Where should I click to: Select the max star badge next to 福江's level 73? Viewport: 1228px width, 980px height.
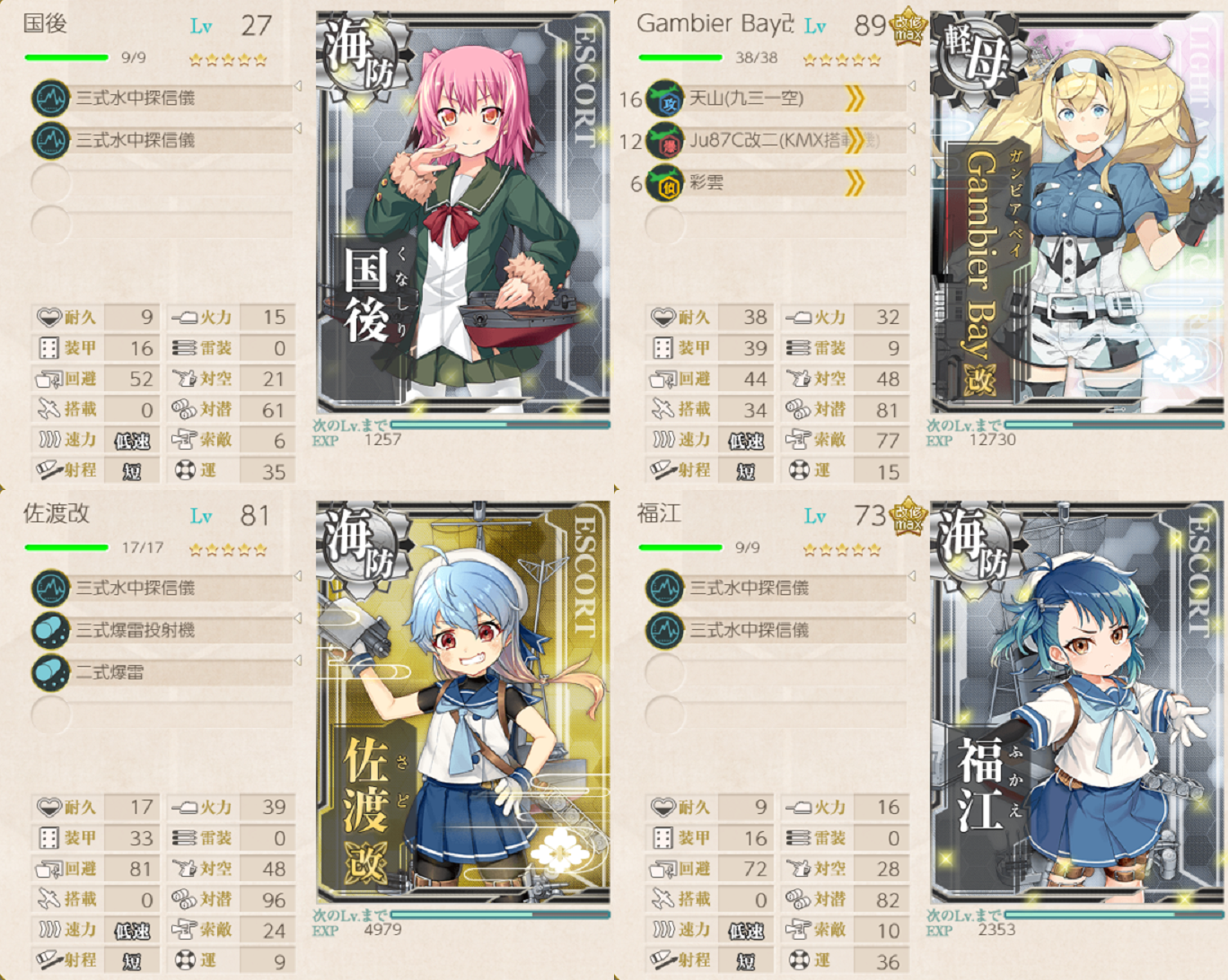(908, 517)
